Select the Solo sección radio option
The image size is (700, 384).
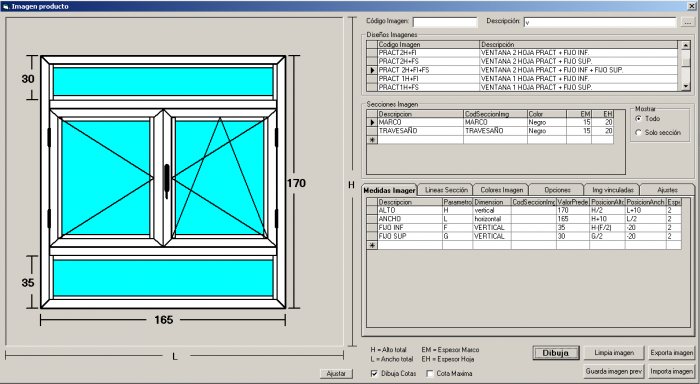[x=638, y=133]
